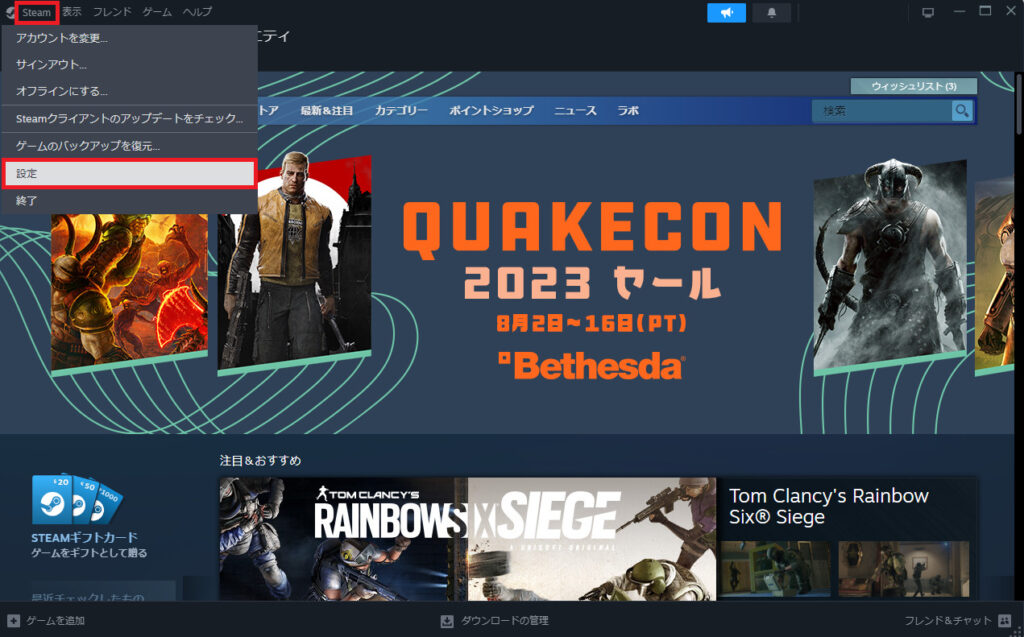Click the QUAKECON 2023 セール banner title
Image resolution: width=1024 pixels, height=637 pixels.
coord(592,250)
